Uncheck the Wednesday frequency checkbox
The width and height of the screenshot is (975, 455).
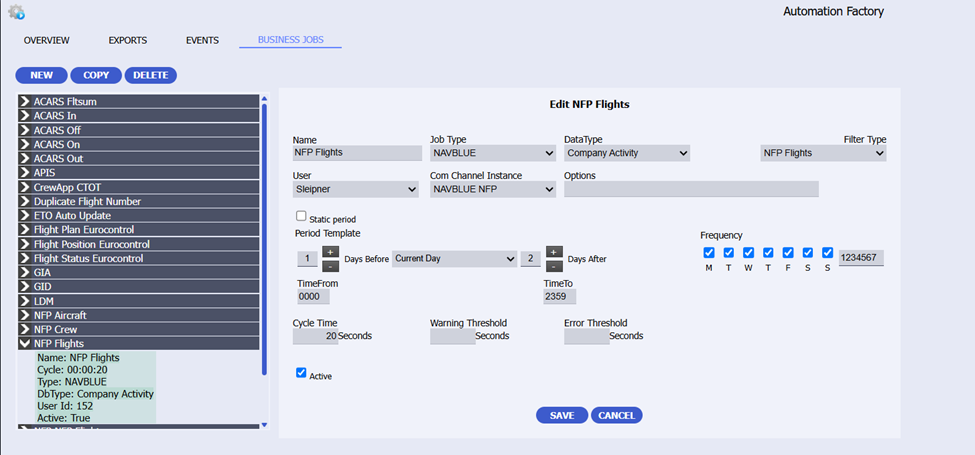(749, 252)
